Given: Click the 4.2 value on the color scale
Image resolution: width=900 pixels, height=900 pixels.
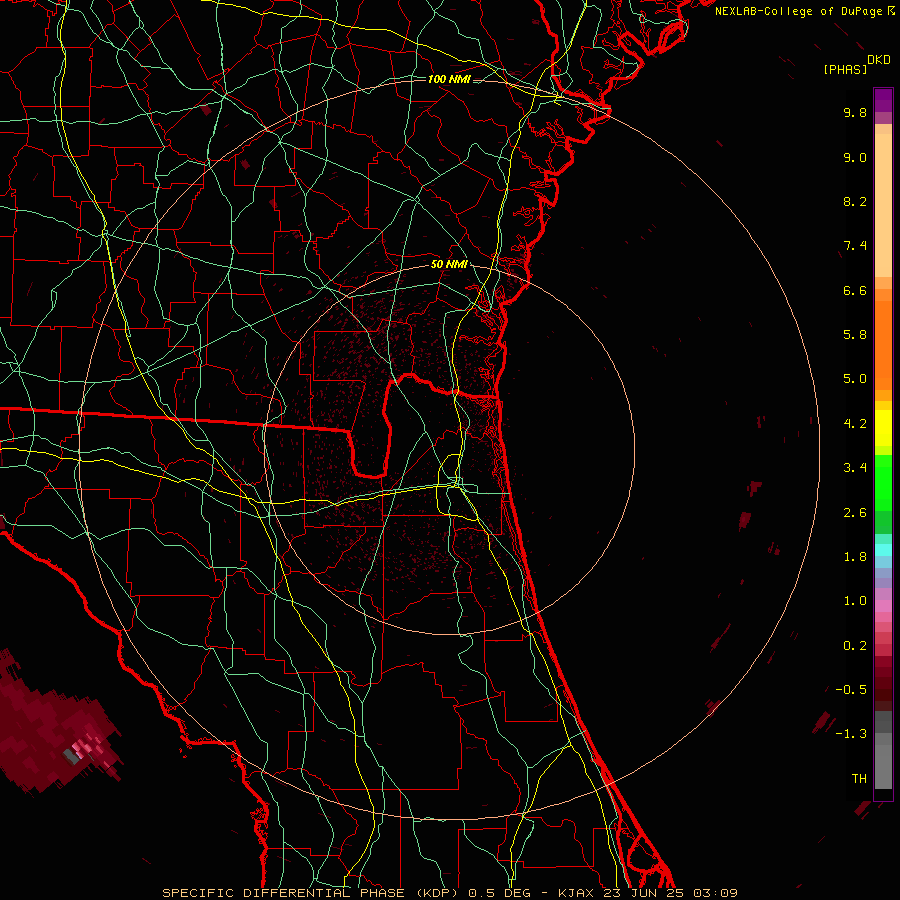Looking at the screenshot, I should pos(855,424).
